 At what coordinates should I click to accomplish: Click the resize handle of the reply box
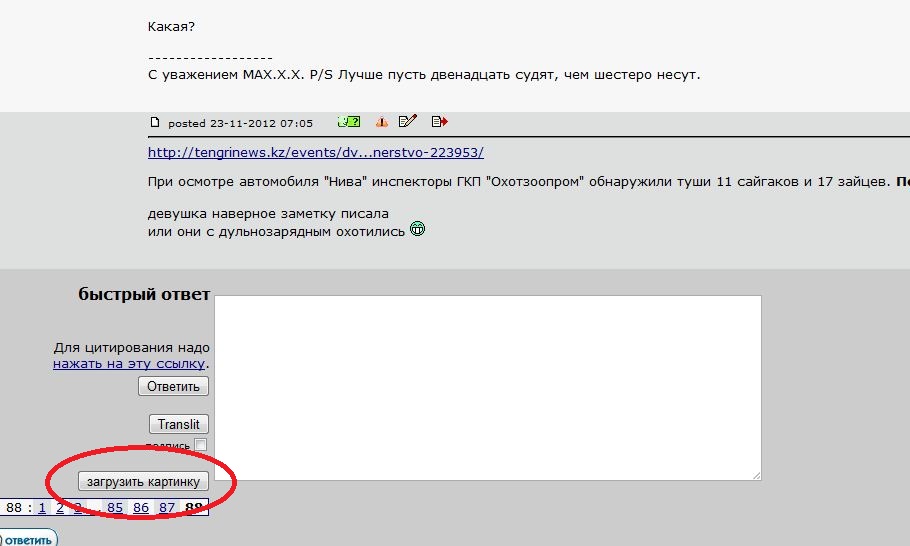click(756, 475)
